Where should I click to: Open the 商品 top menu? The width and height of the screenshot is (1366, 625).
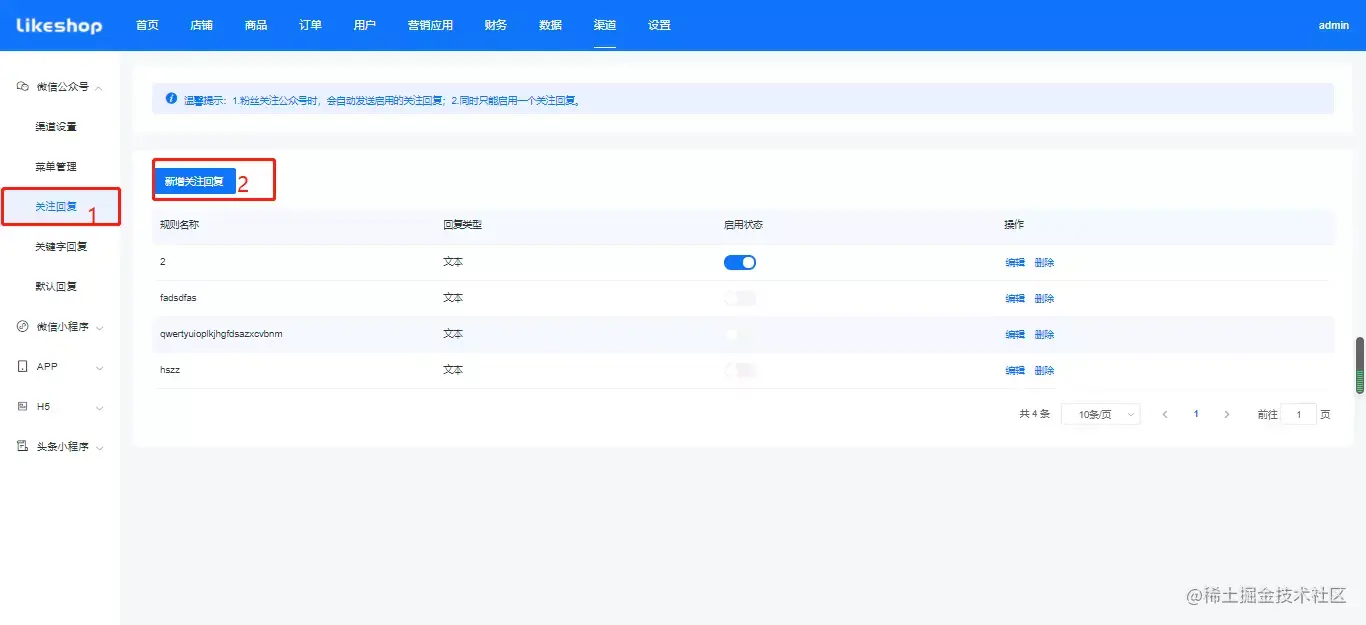256,25
